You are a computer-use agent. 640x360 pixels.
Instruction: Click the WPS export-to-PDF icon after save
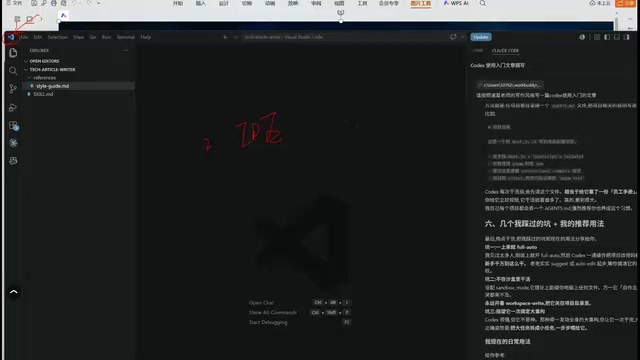[44, 3]
